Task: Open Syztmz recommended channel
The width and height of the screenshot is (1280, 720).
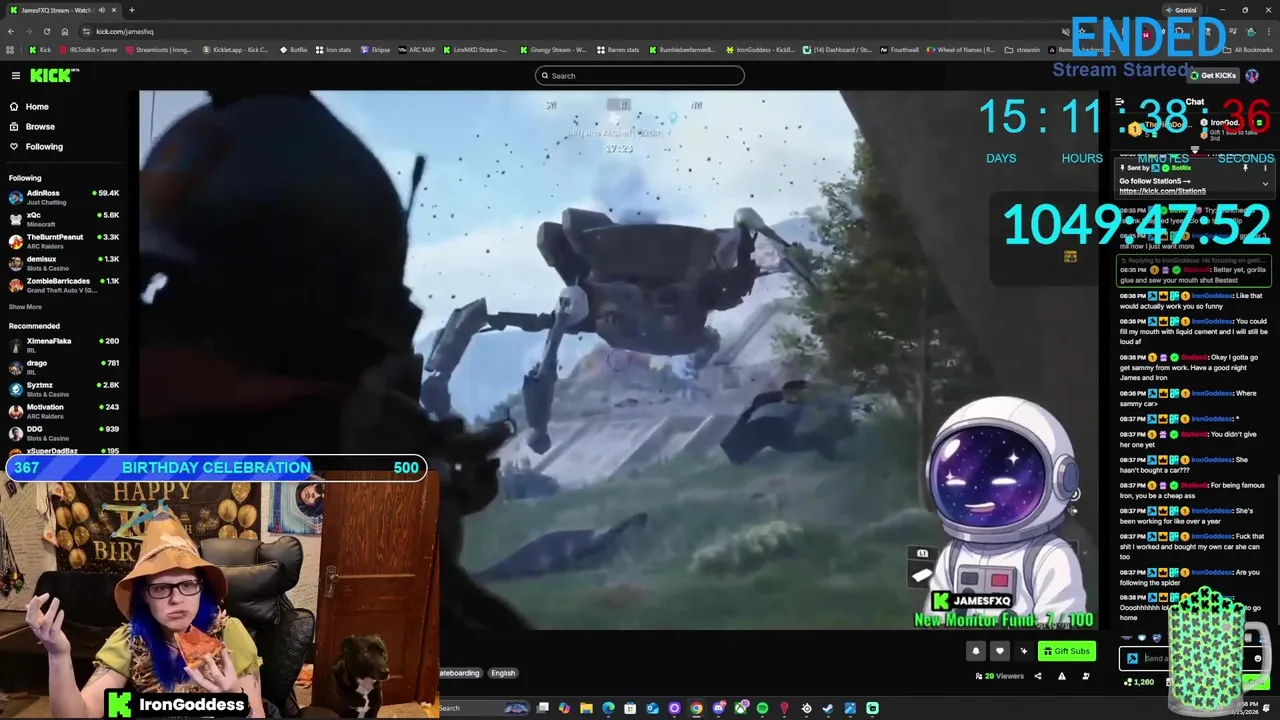Action: [x=64, y=388]
